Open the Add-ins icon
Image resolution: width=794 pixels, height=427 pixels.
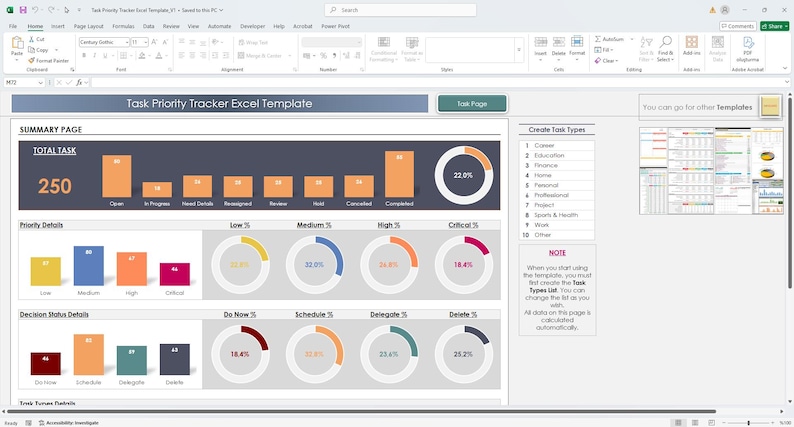tap(692, 42)
